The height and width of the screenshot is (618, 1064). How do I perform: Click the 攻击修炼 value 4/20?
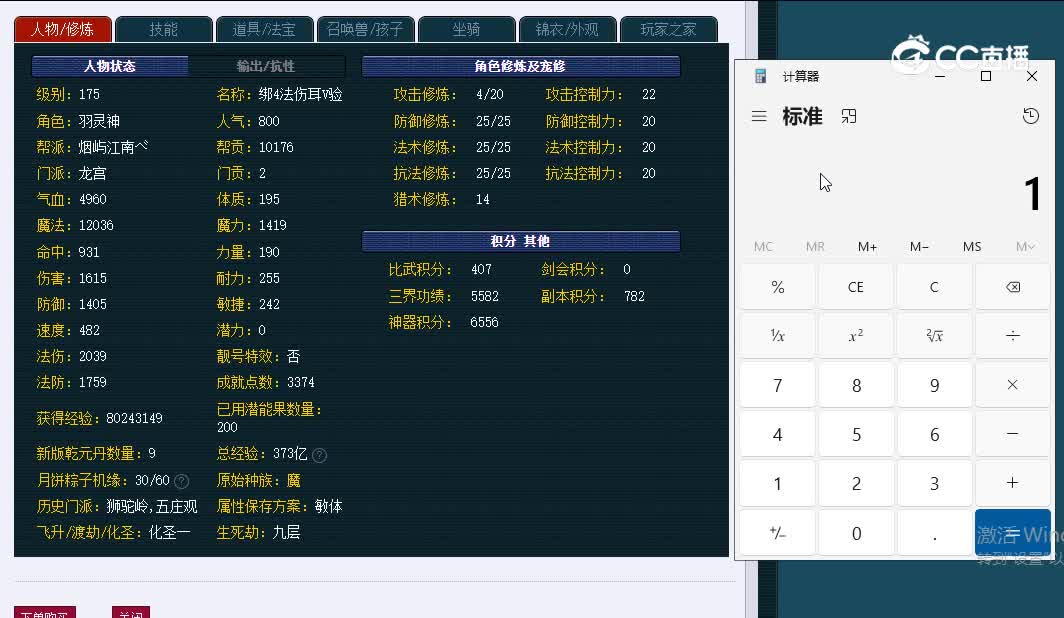(x=490, y=94)
